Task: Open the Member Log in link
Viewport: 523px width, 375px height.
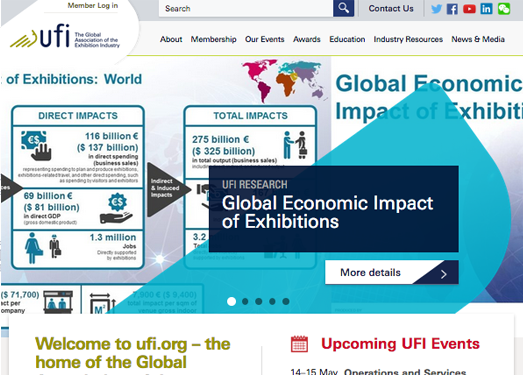Action: tap(93, 5)
